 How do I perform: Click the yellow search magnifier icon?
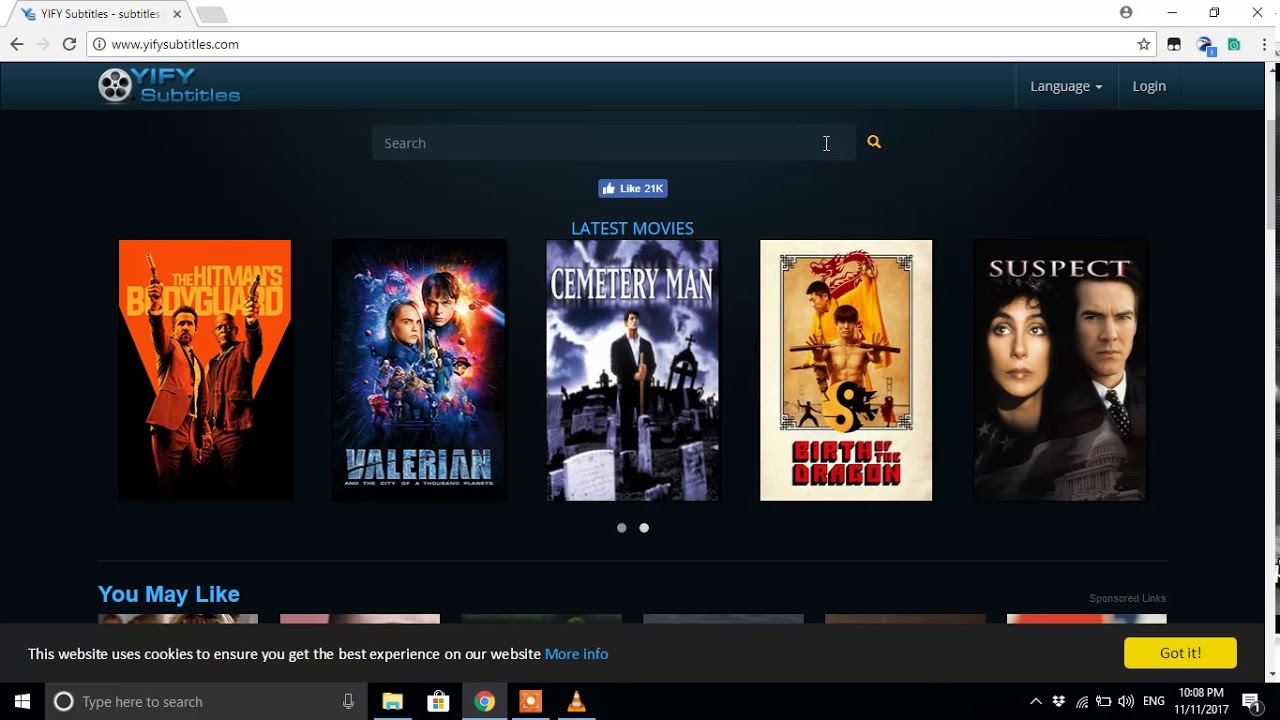[874, 142]
